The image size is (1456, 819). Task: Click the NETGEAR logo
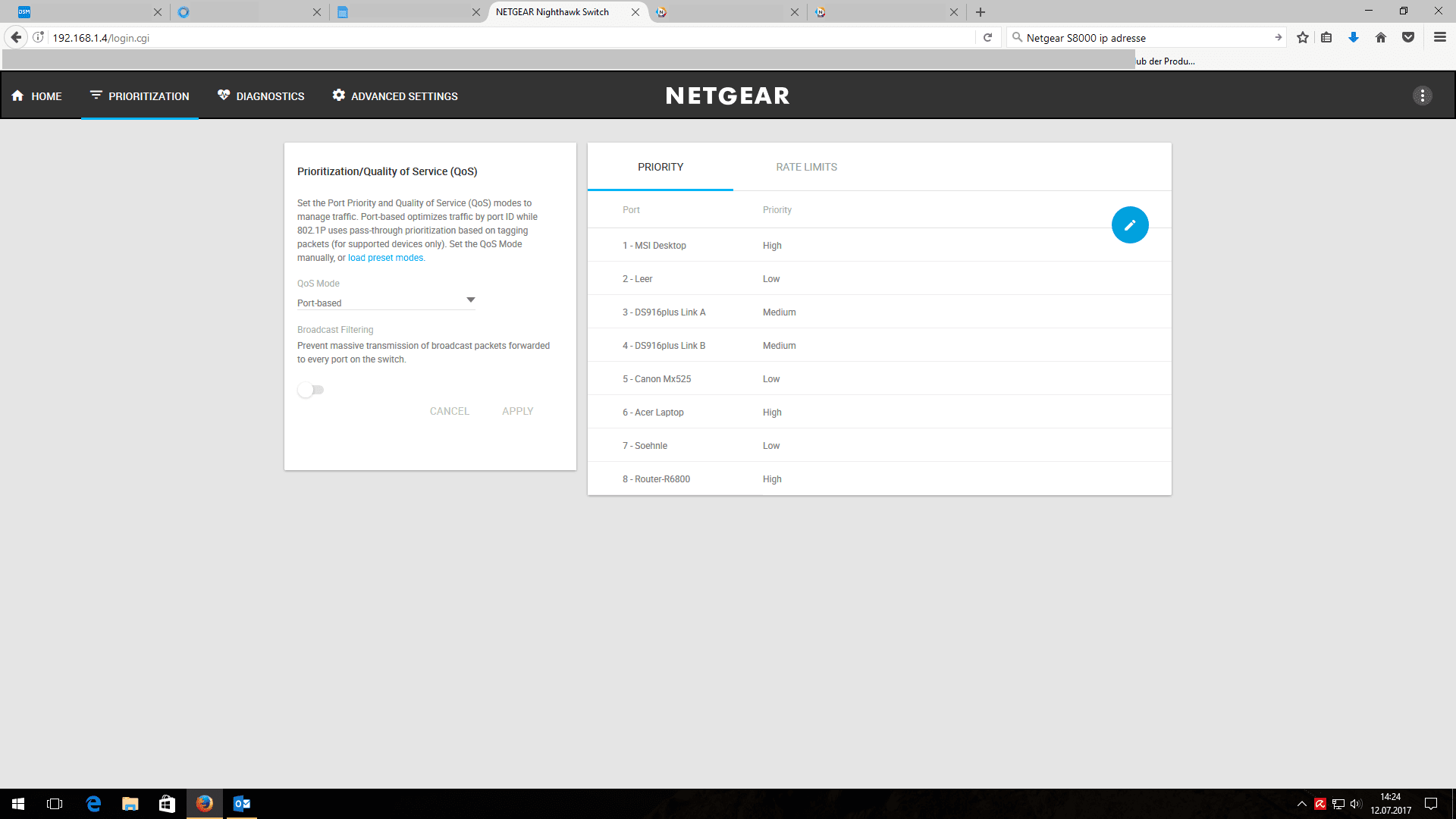(728, 96)
